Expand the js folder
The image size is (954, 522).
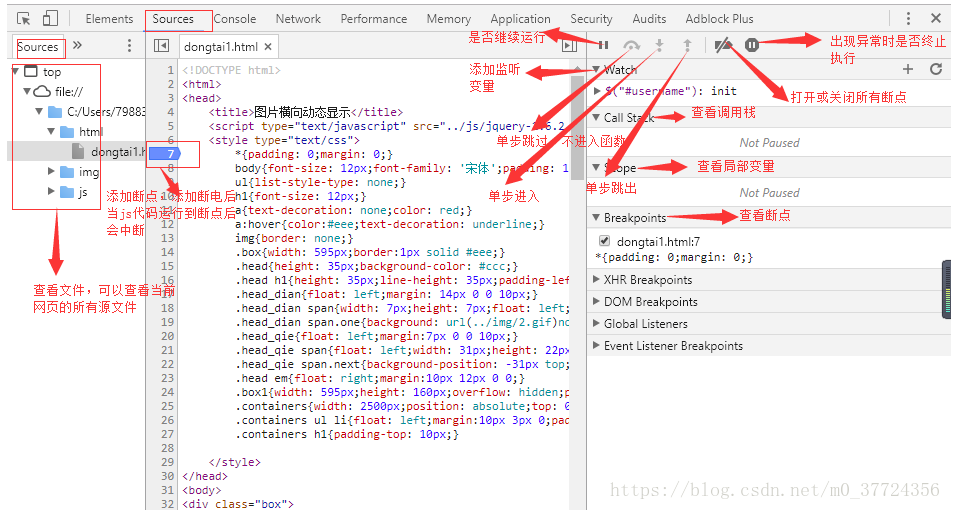[51, 192]
